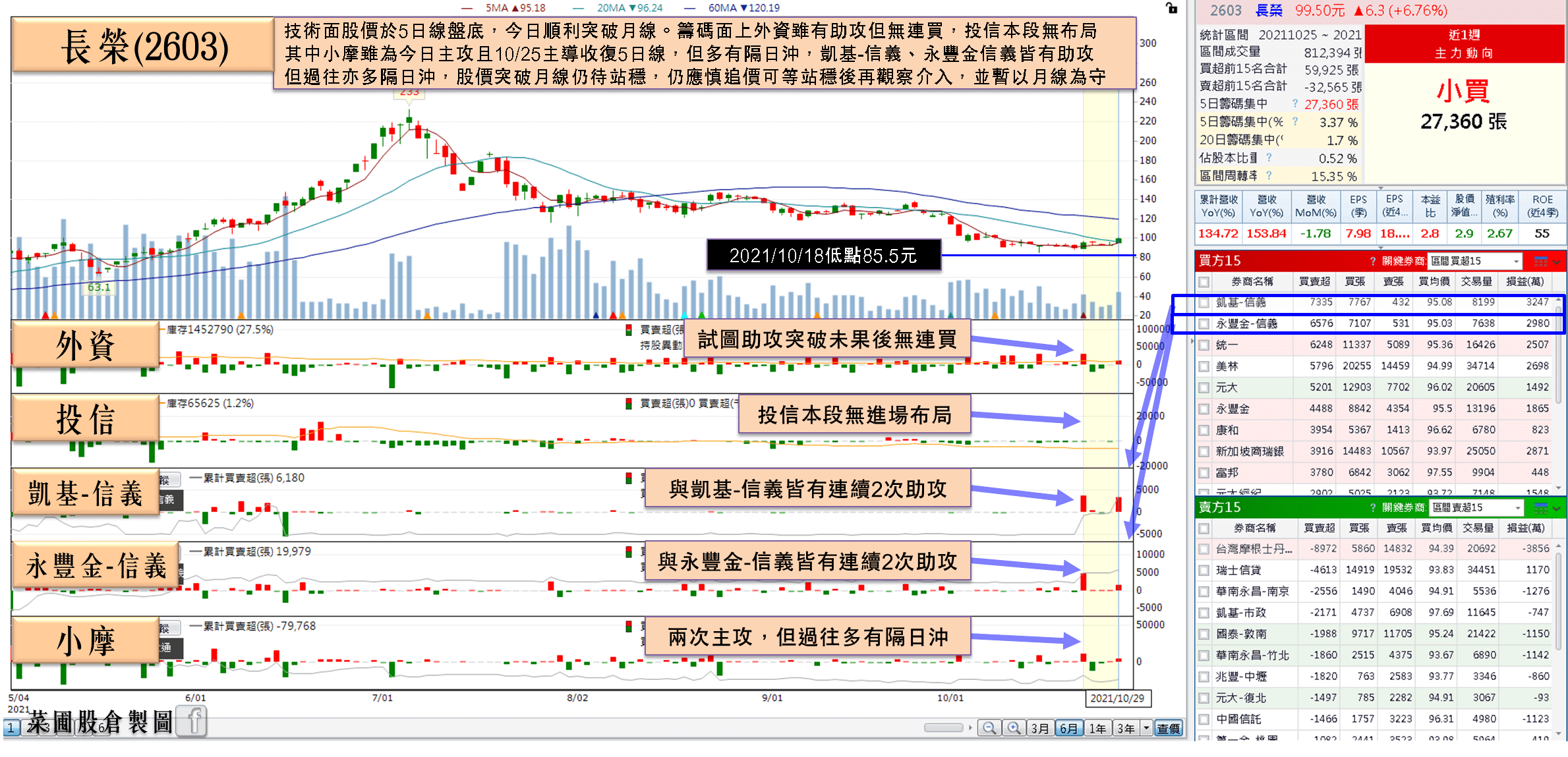Collapse 賣方15 panel with the chevron
The image size is (1568, 757).
point(1557,508)
